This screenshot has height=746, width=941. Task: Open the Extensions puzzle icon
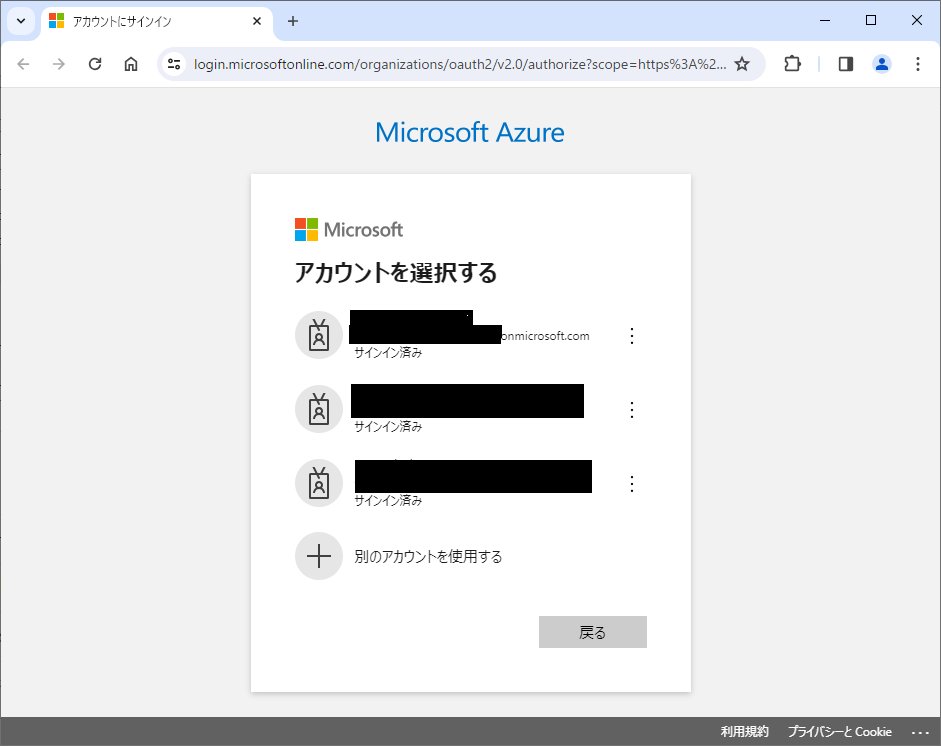tap(792, 64)
